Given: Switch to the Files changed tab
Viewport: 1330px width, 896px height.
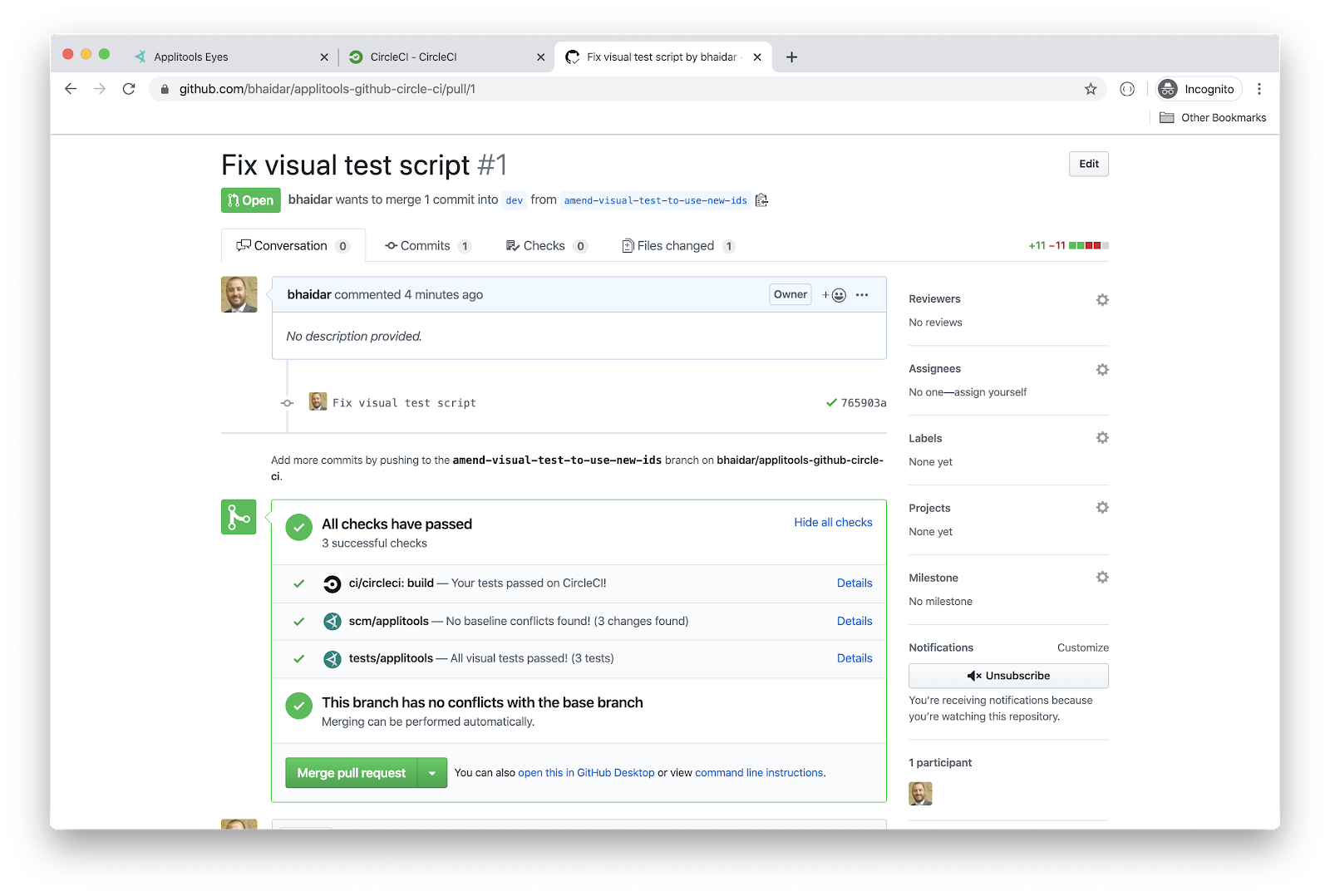Looking at the screenshot, I should pos(677,246).
